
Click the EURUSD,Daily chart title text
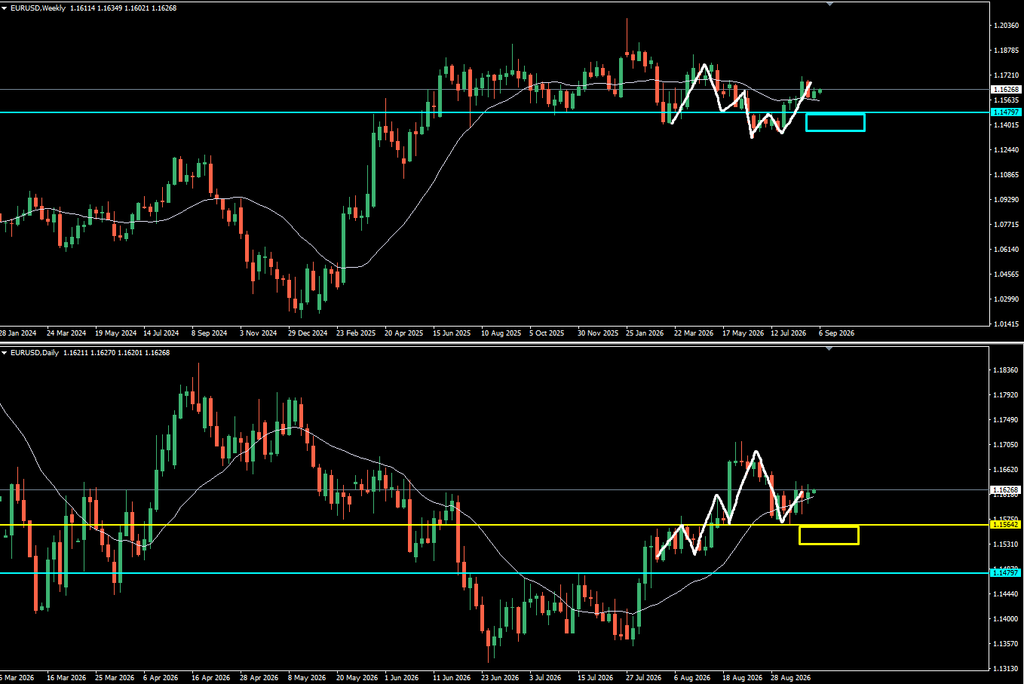tap(35, 353)
